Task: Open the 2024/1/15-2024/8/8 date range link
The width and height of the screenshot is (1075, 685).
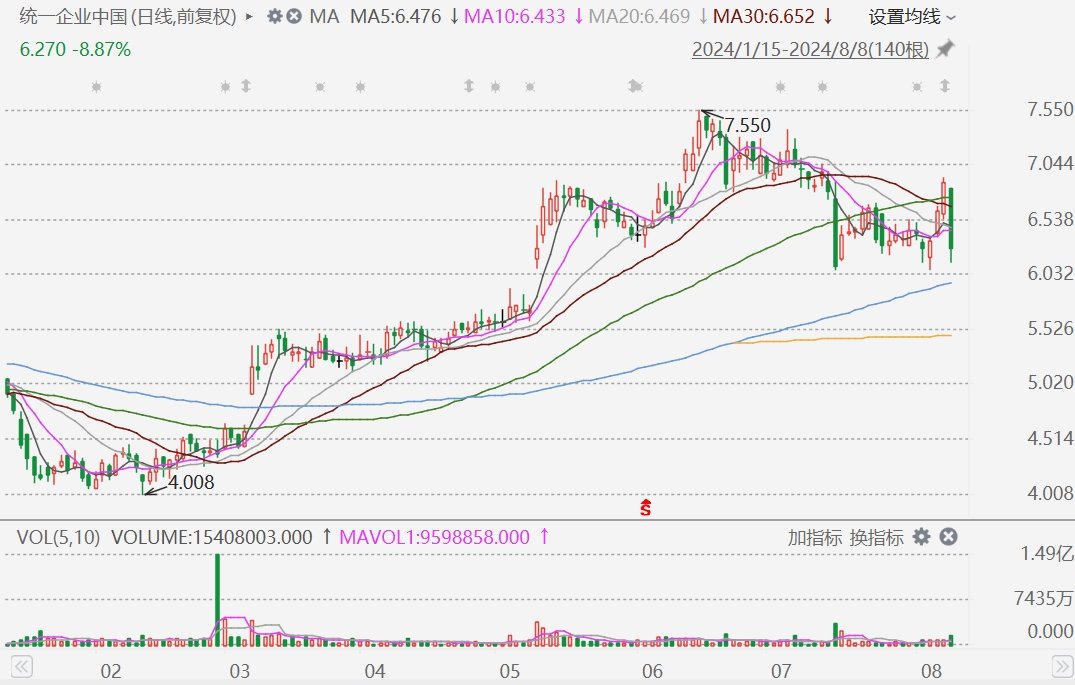Action: (810, 49)
